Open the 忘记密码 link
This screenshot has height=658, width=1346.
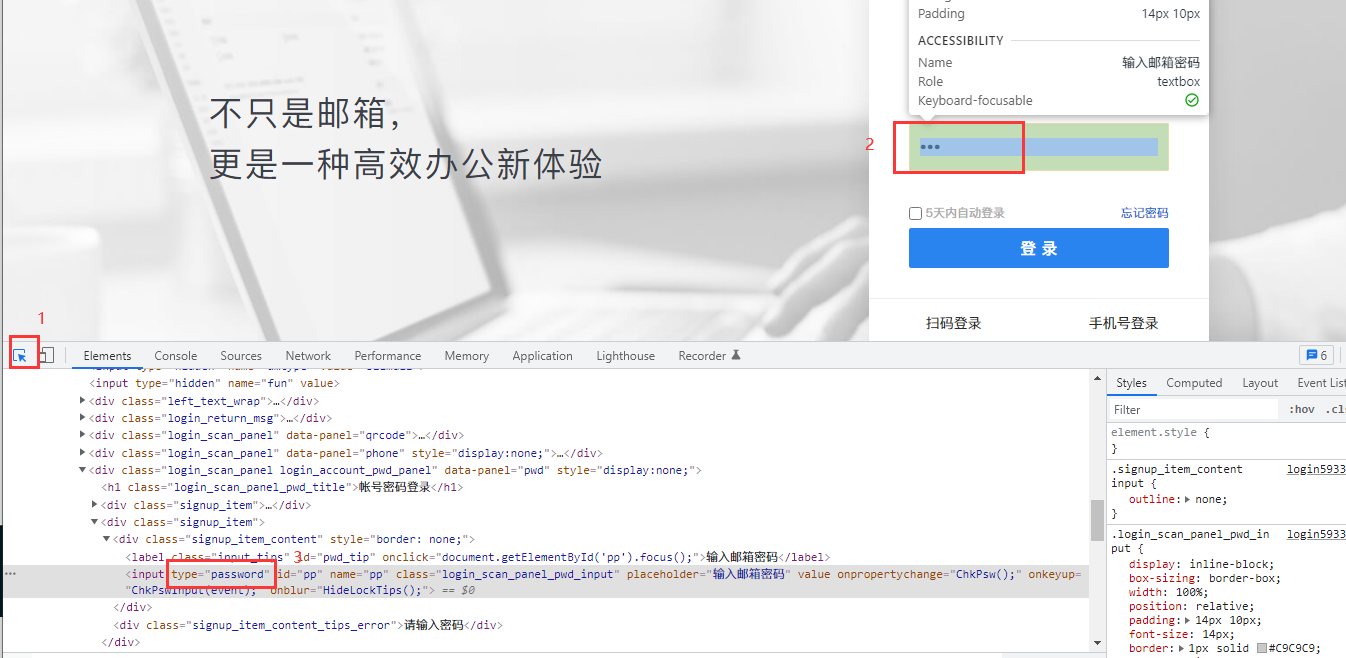[1144, 213]
